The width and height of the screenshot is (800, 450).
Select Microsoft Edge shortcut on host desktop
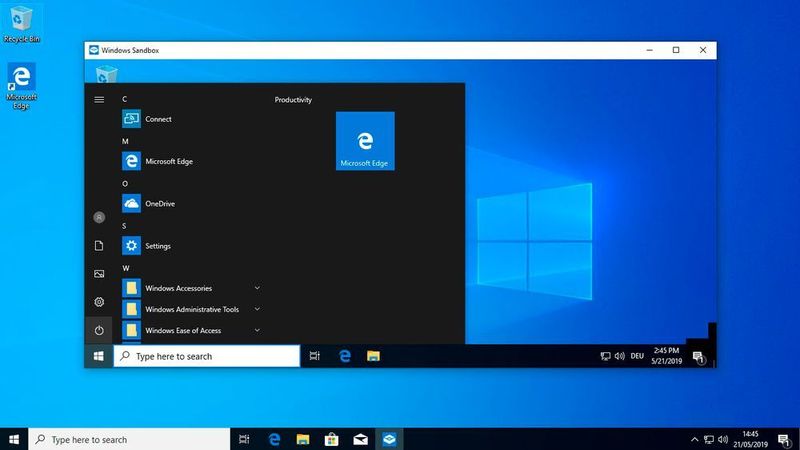21,86
